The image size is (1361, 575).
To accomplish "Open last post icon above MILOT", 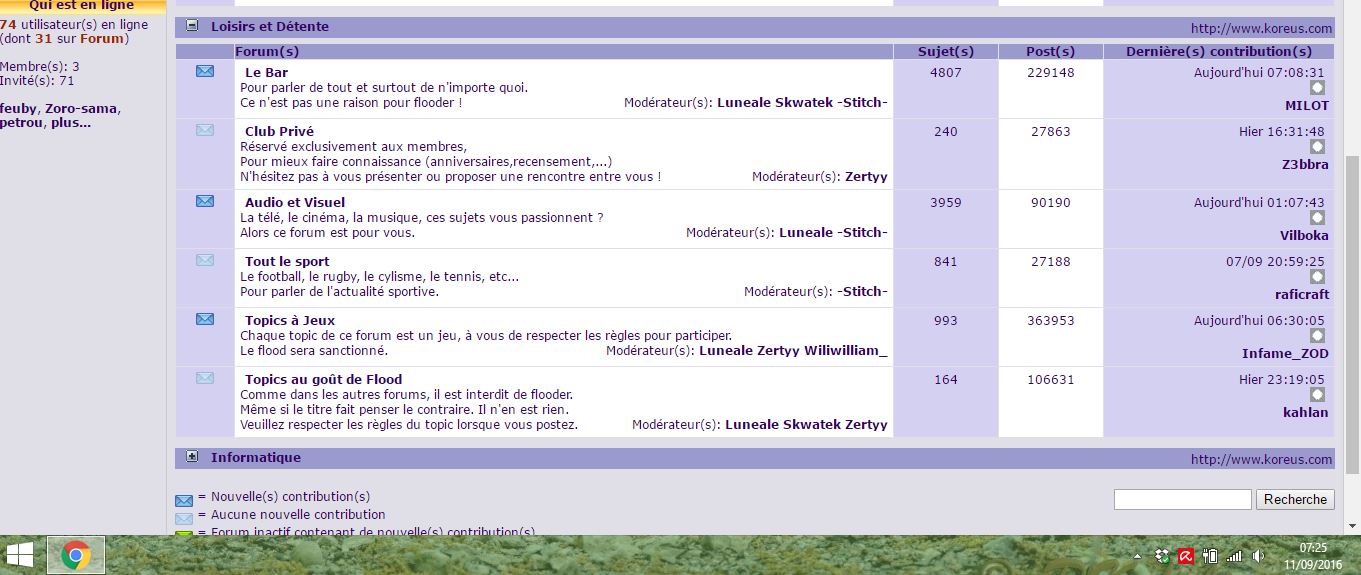I will click(1317, 88).
